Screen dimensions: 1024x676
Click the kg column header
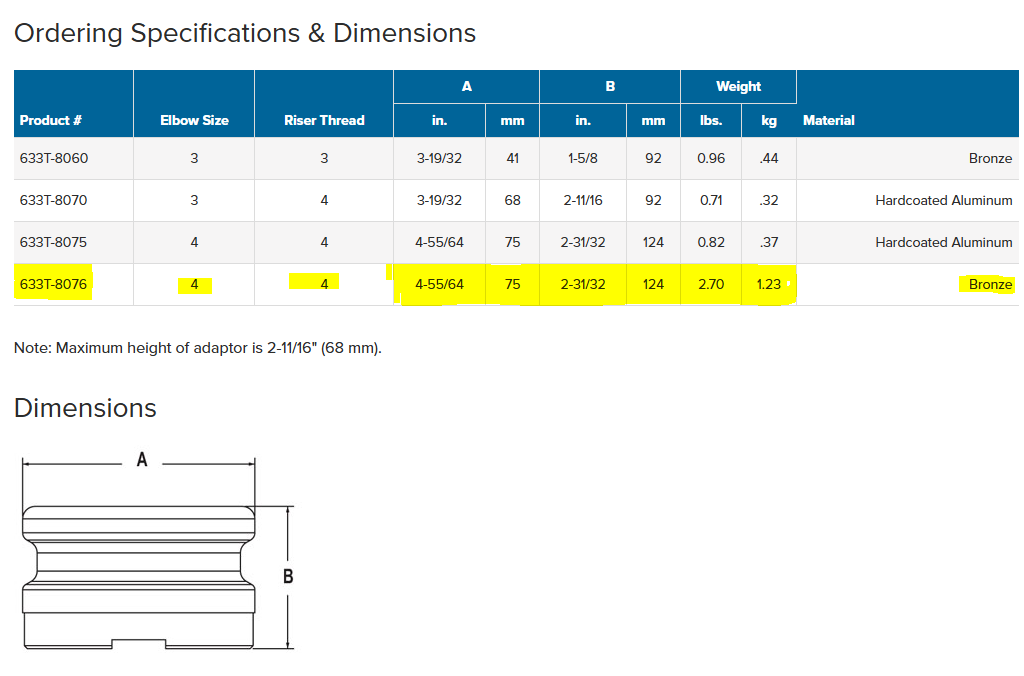pos(769,120)
